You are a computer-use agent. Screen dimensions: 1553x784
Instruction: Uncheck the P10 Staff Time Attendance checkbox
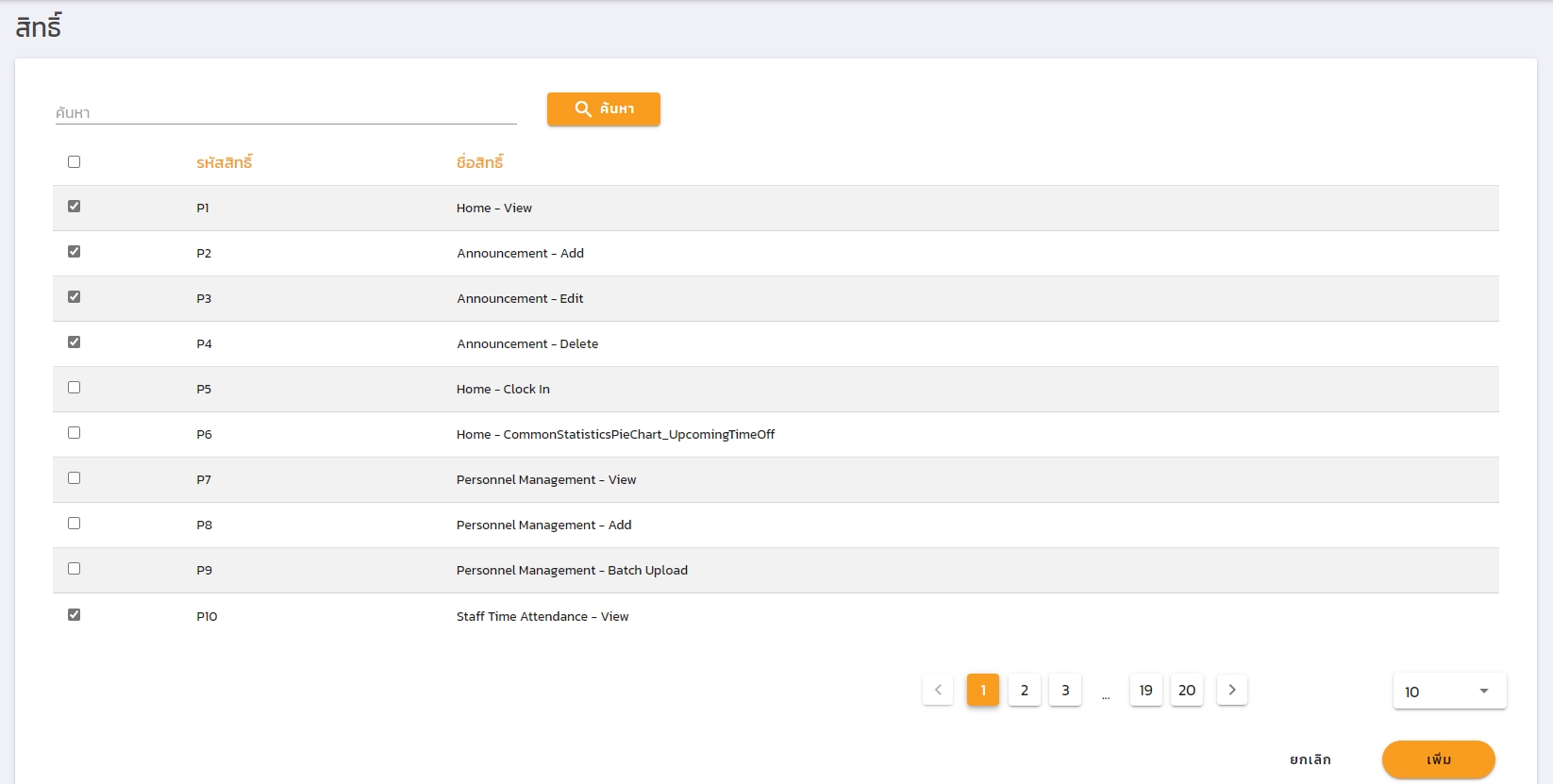(x=75, y=615)
